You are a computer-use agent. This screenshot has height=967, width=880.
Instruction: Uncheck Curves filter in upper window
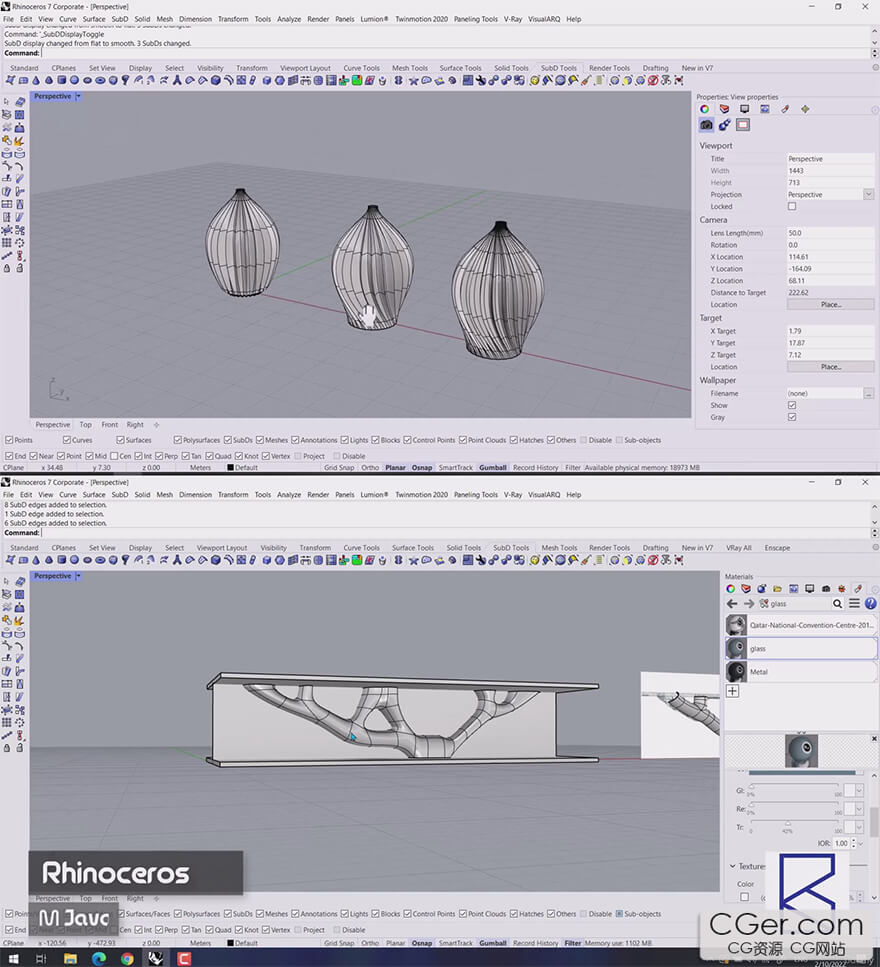pyautogui.click(x=67, y=440)
